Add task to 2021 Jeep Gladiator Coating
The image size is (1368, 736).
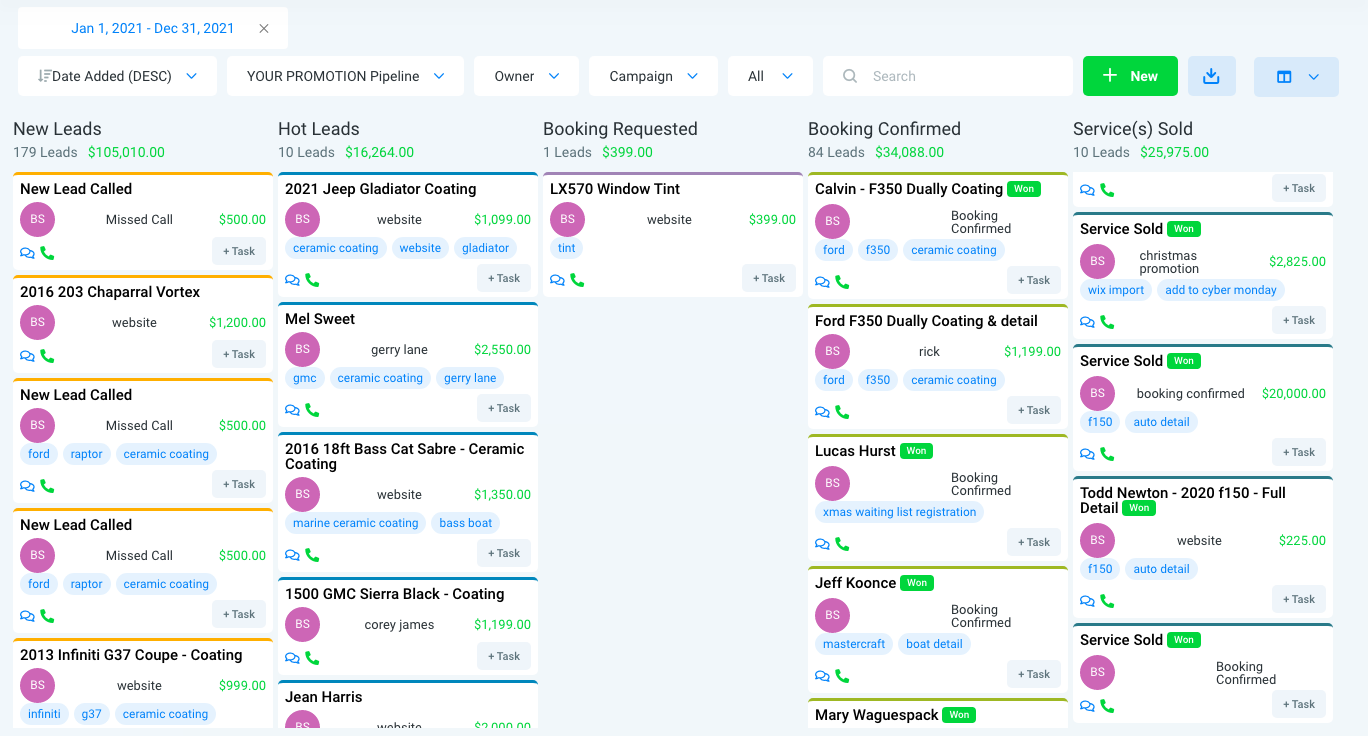(504, 278)
